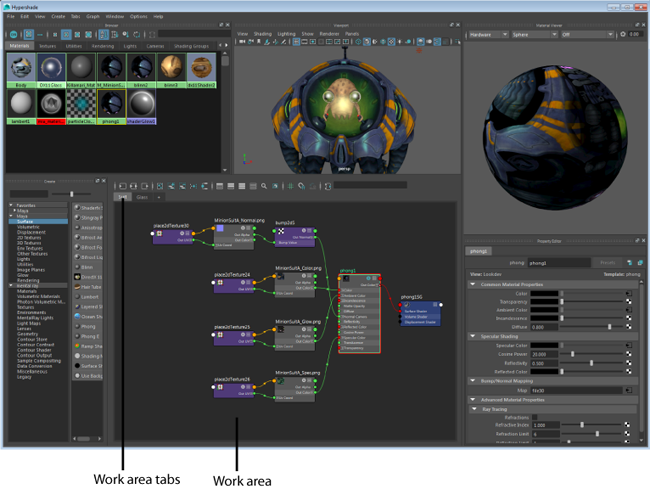Screen dimensions: 650x489
Task: Set connected node view mode icon
Action: click(231, 186)
